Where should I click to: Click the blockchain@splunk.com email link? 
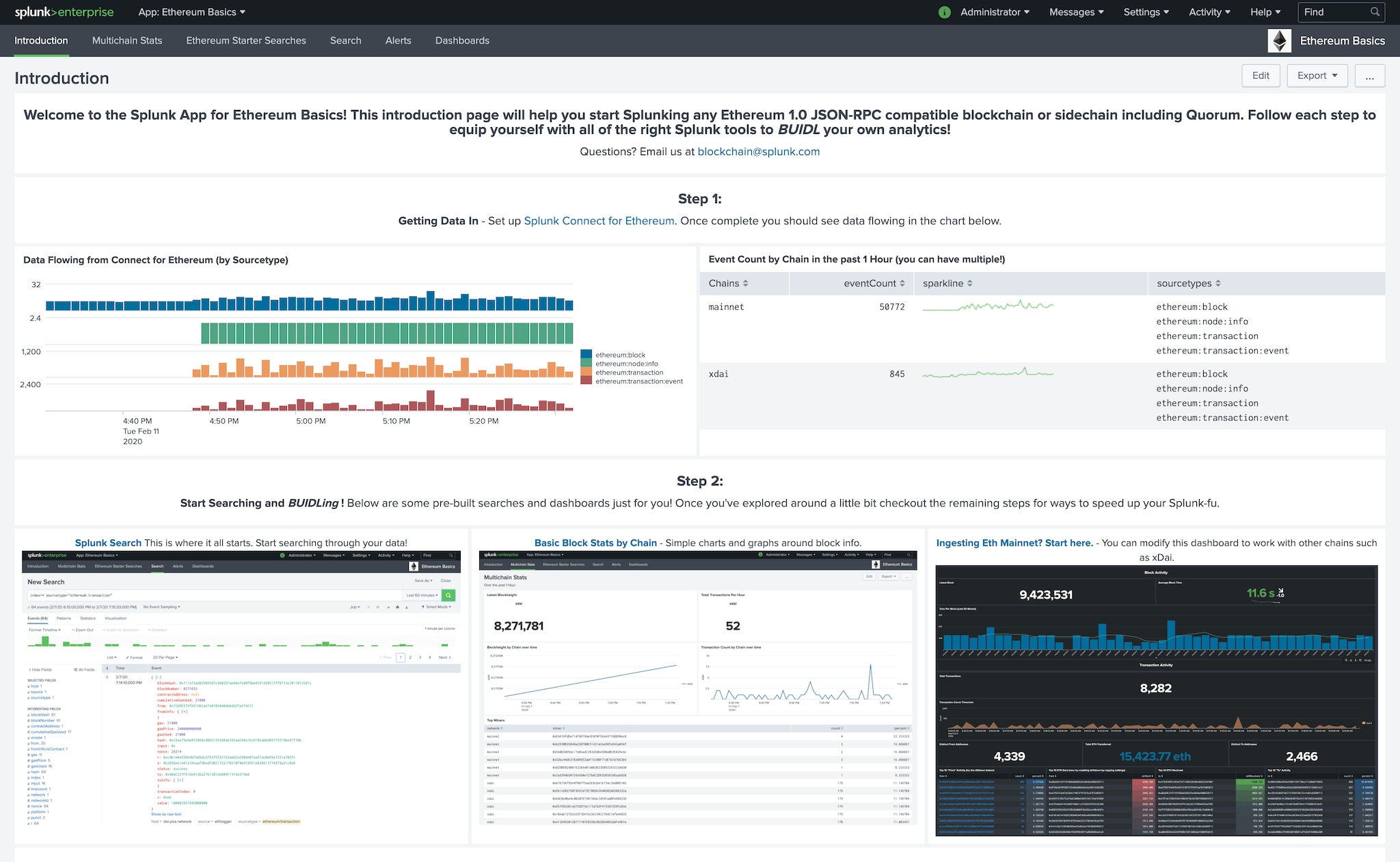[758, 152]
